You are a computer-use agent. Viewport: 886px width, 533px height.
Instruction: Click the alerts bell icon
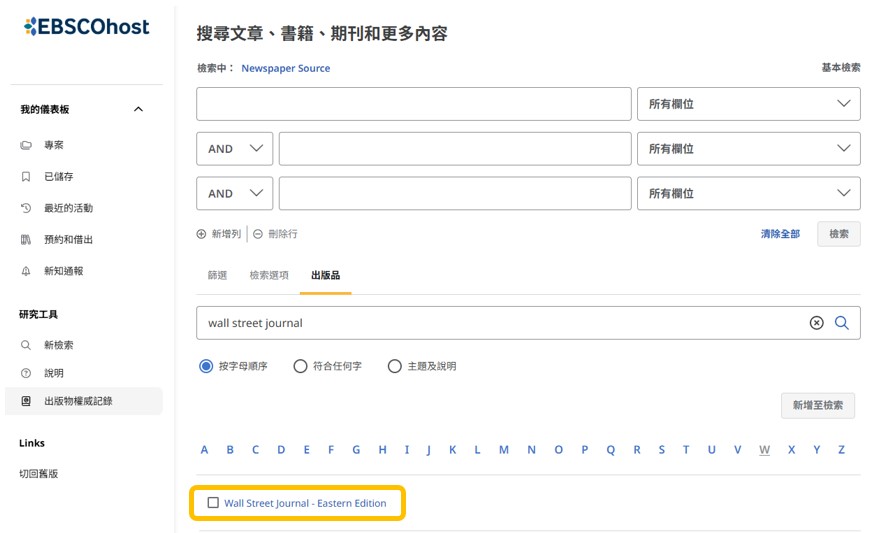coord(26,271)
